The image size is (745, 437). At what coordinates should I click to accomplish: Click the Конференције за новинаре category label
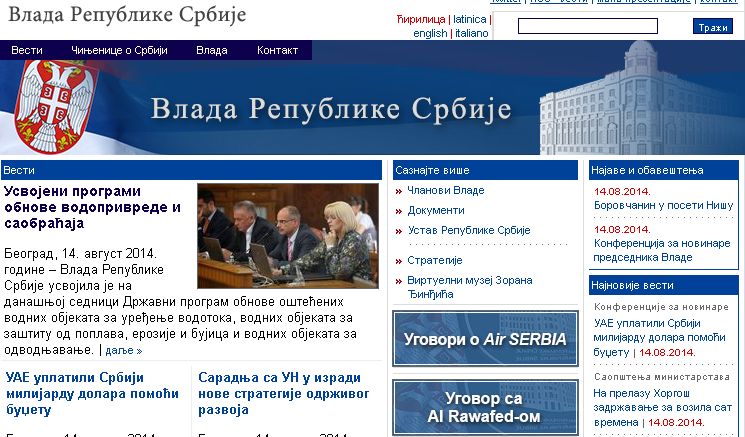tap(661, 307)
